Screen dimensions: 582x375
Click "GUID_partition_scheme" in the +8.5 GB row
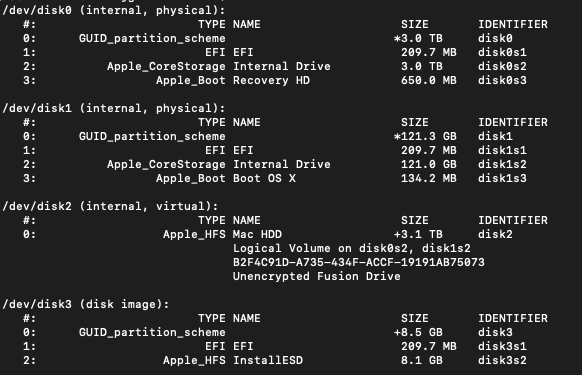[x=152, y=332]
